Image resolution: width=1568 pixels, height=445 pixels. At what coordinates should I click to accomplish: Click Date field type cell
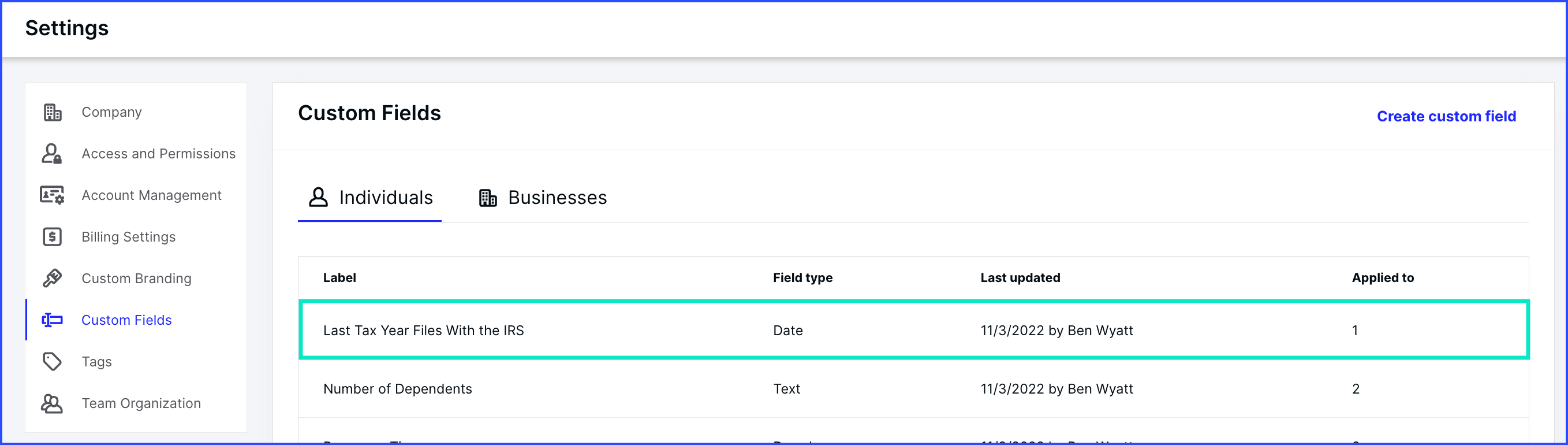click(787, 331)
